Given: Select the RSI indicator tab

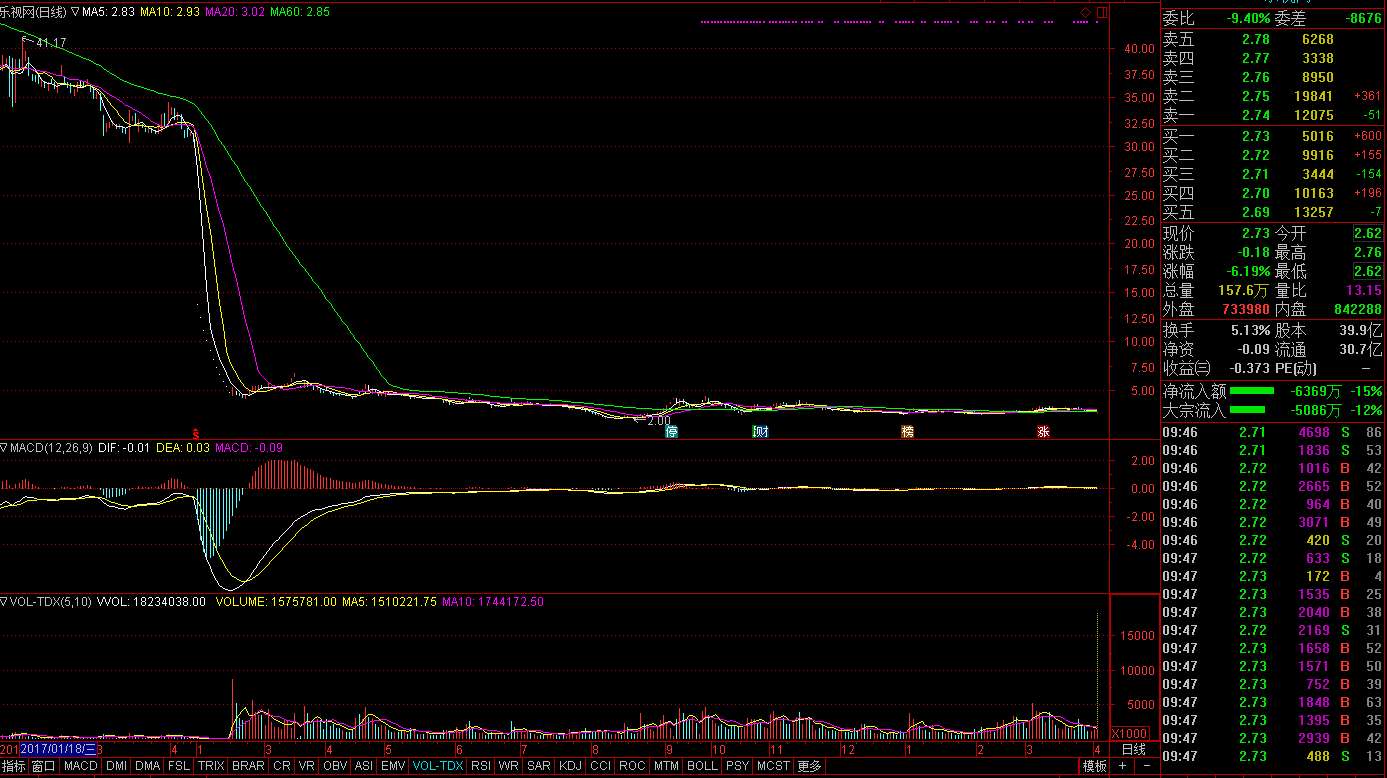Looking at the screenshot, I should [481, 766].
